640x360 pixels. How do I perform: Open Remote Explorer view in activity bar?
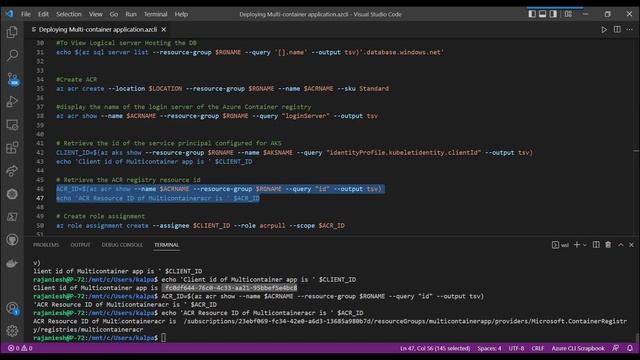12,124
